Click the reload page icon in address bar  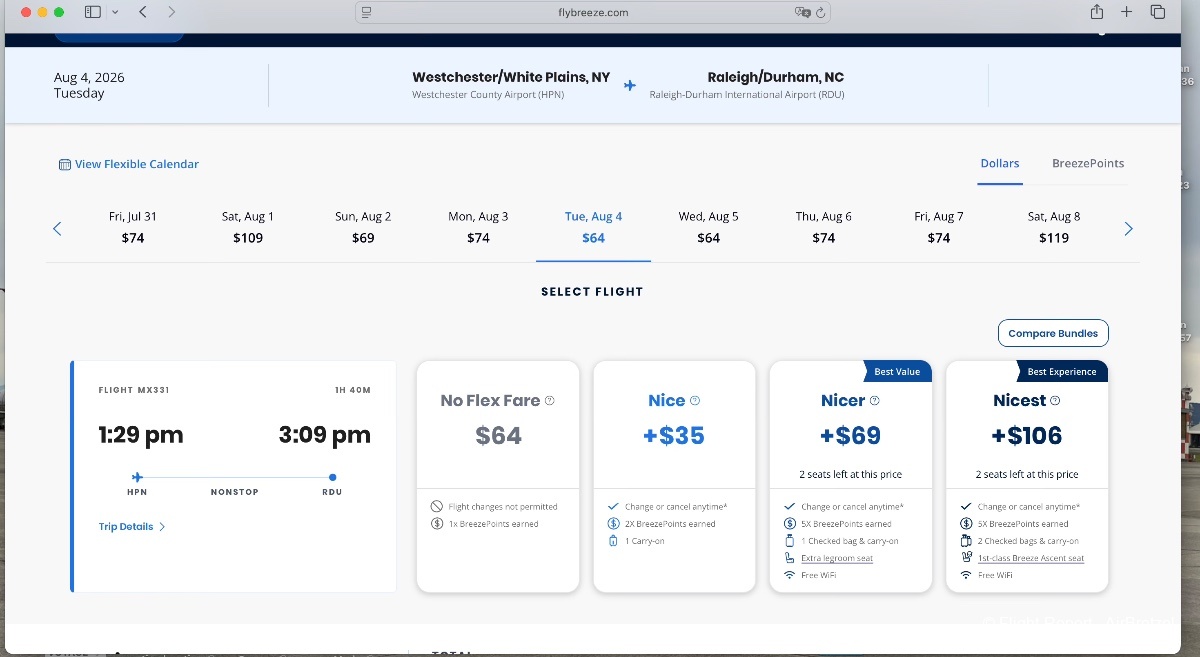click(x=820, y=13)
